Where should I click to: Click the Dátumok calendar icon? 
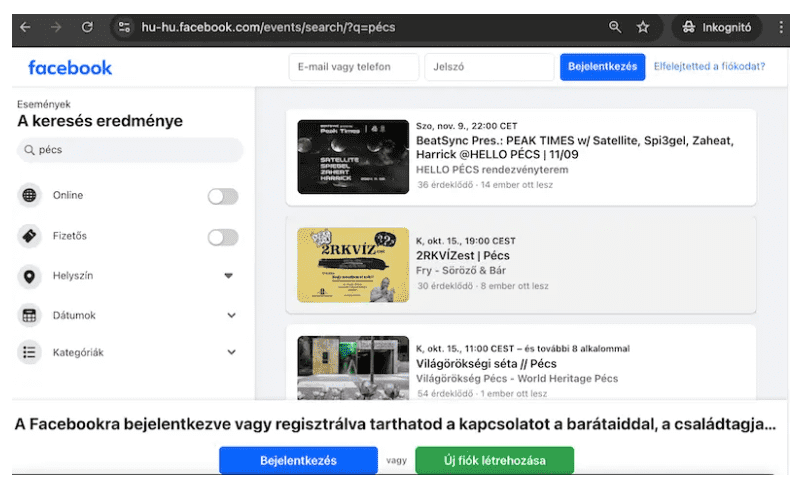[x=29, y=315]
